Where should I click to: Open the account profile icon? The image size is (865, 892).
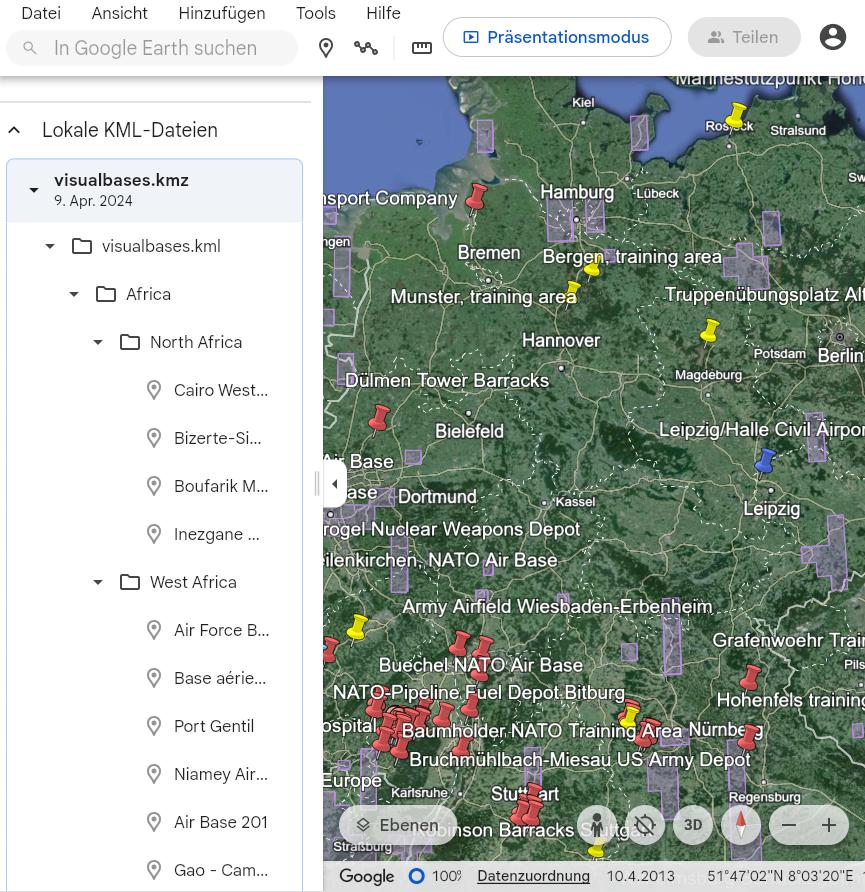point(833,37)
